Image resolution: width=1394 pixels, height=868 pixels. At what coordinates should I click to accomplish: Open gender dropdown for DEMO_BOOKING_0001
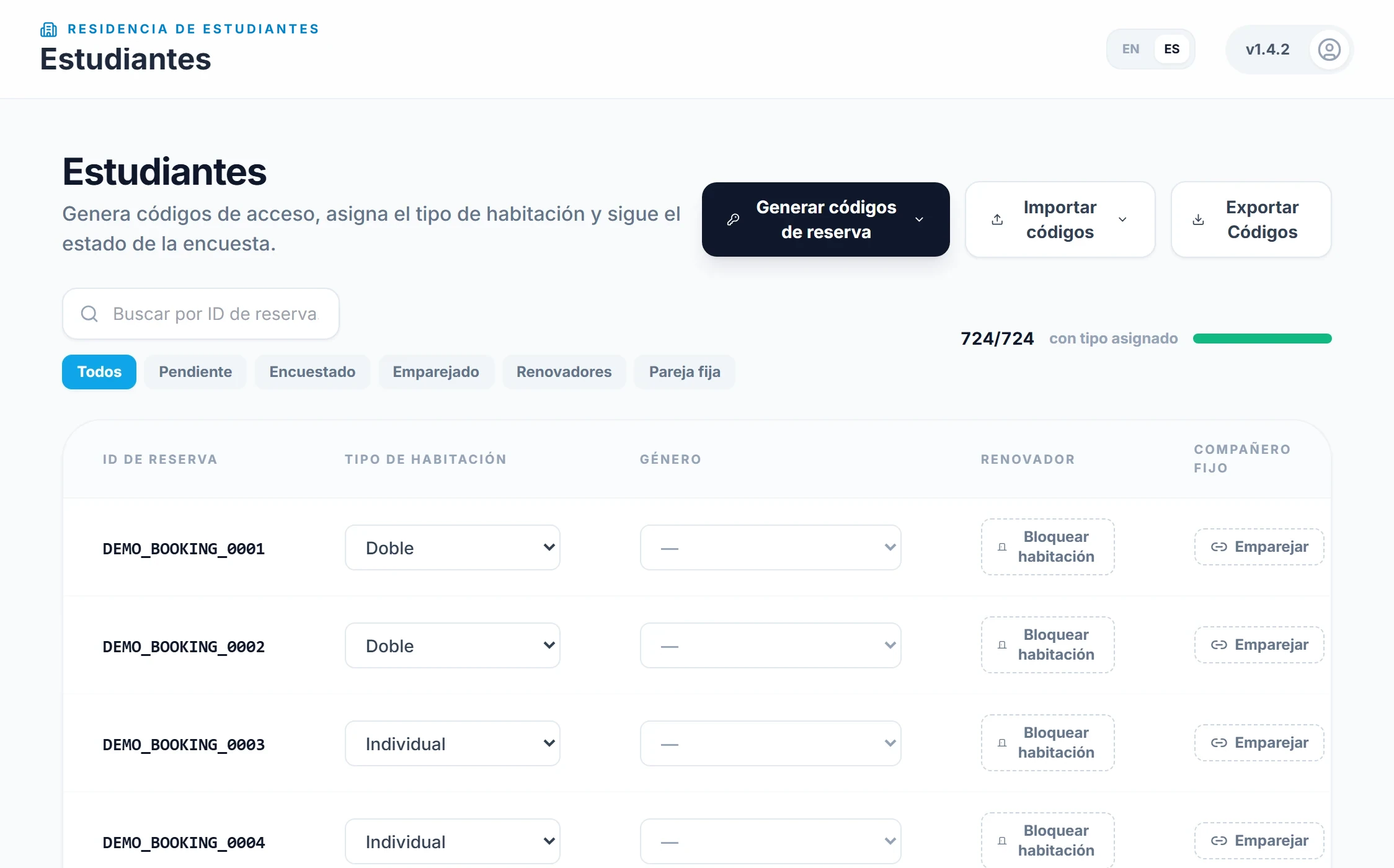click(x=771, y=547)
